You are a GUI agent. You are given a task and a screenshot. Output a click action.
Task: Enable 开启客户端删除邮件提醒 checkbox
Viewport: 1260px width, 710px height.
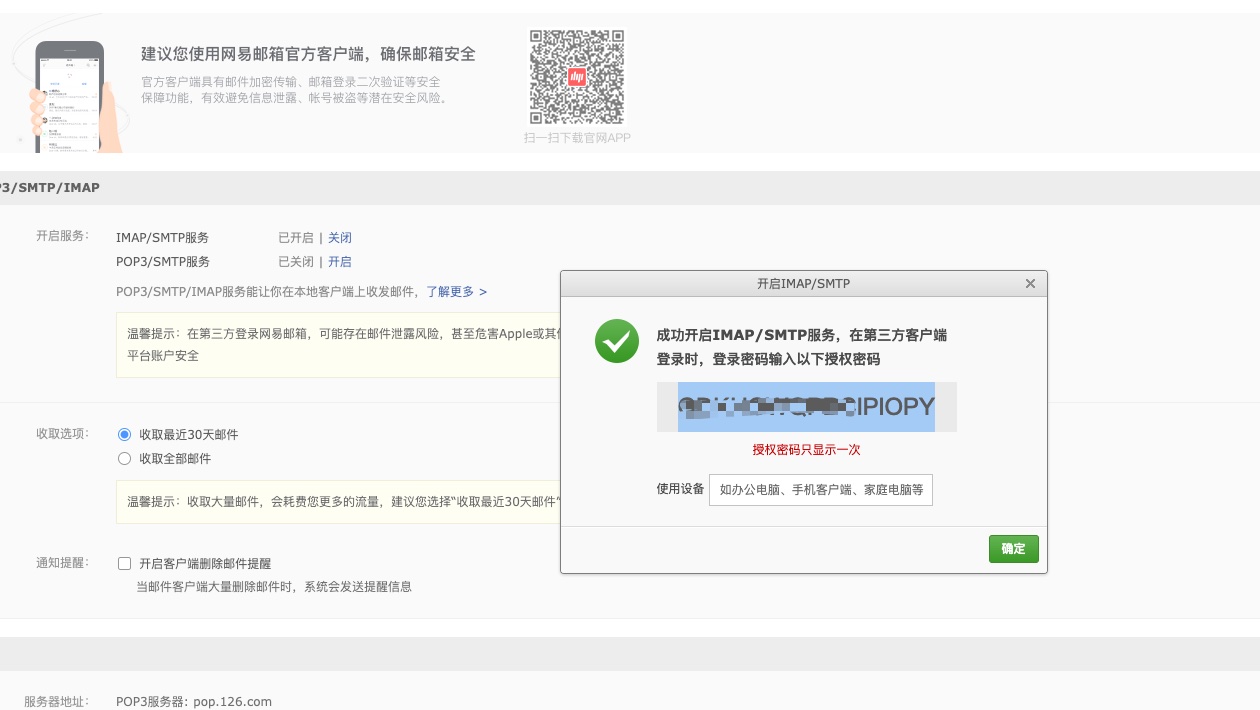coord(125,564)
